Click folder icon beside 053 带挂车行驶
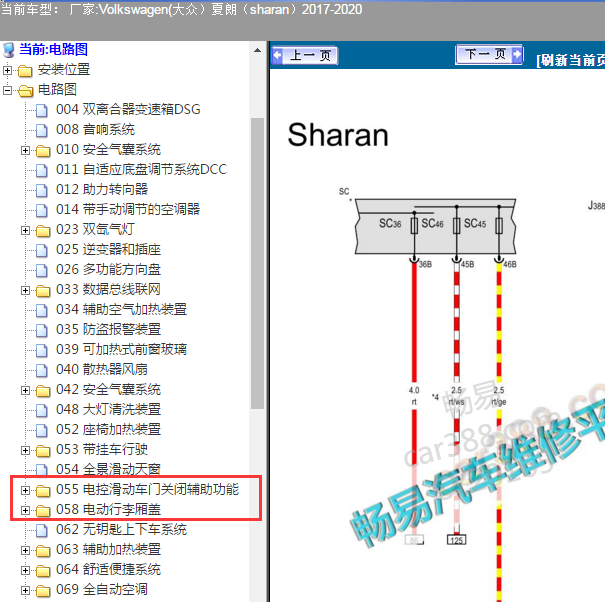 click(43, 451)
